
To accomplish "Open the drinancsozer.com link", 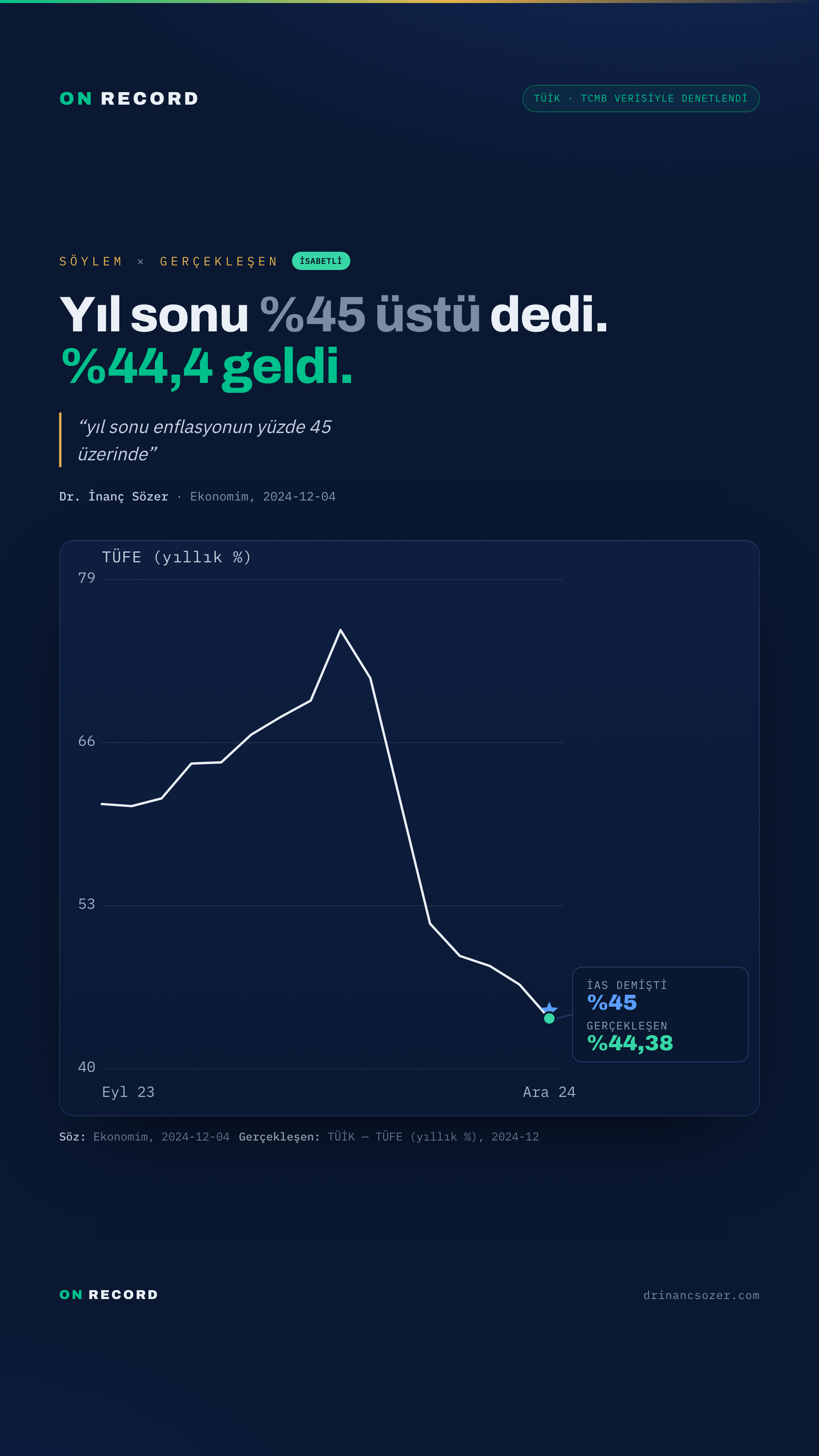I will 701,1295.
